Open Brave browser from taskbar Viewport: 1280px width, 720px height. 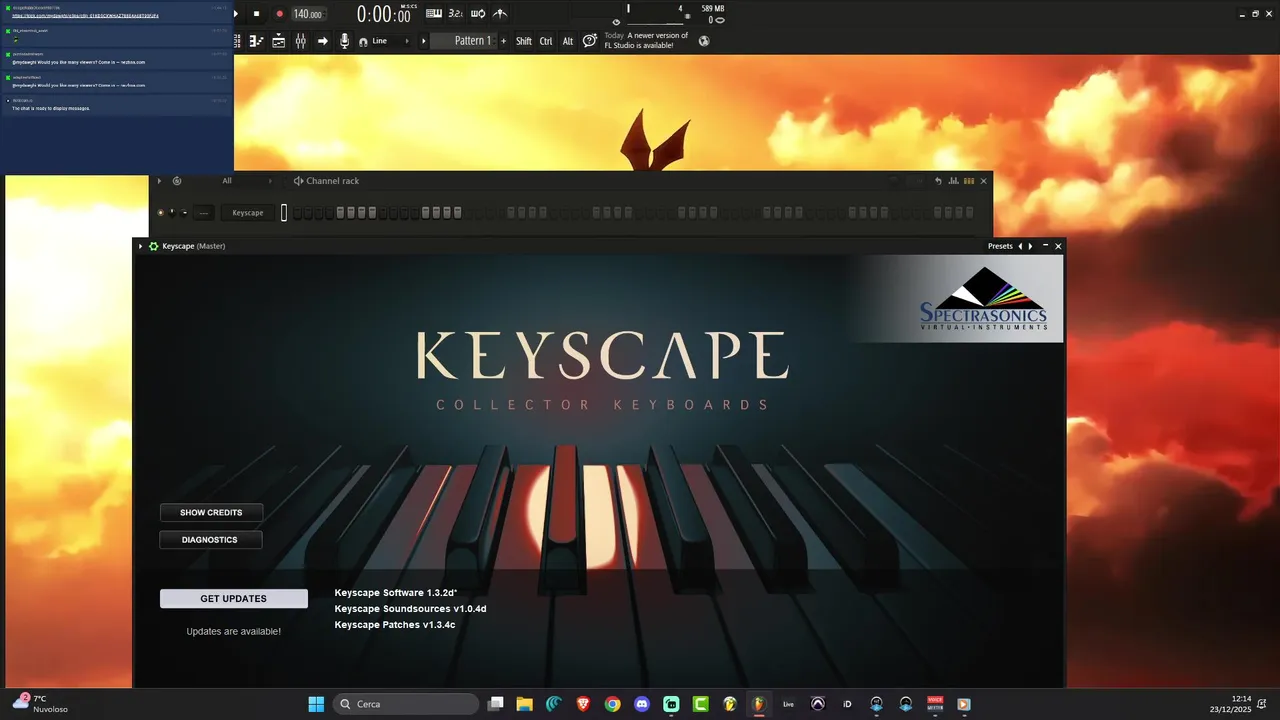click(583, 704)
